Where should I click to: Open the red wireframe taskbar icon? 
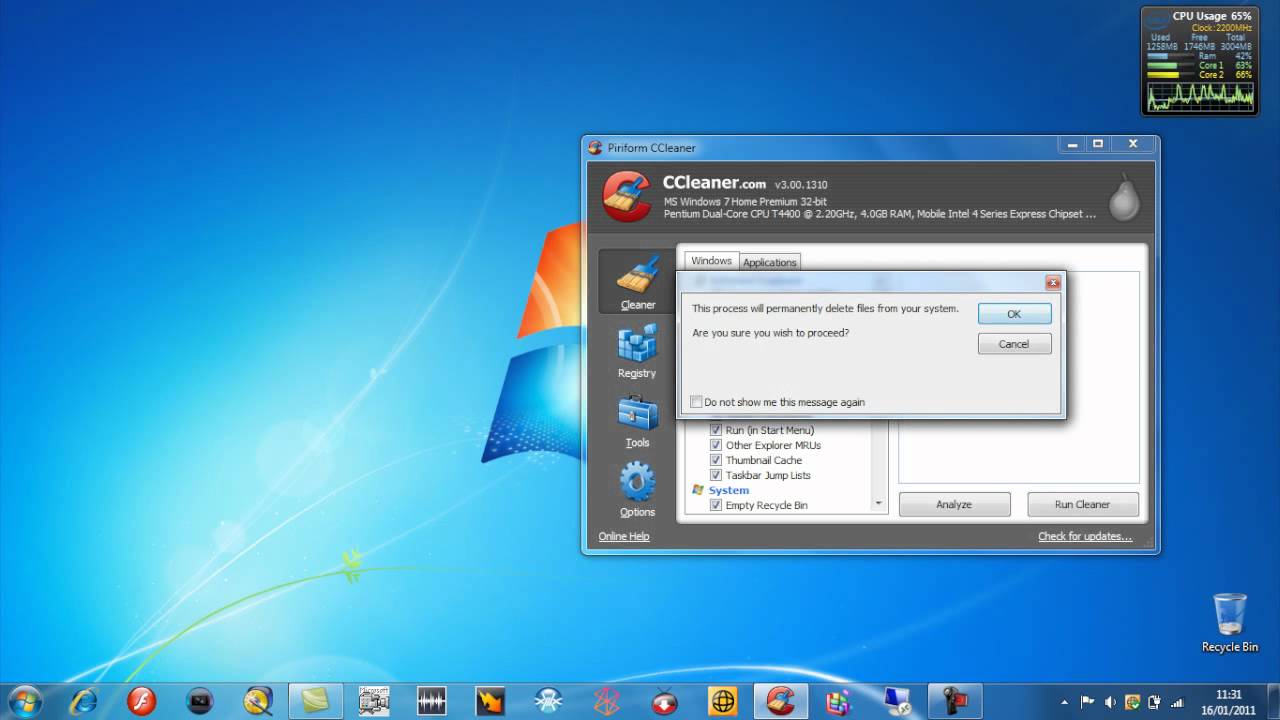(607, 701)
